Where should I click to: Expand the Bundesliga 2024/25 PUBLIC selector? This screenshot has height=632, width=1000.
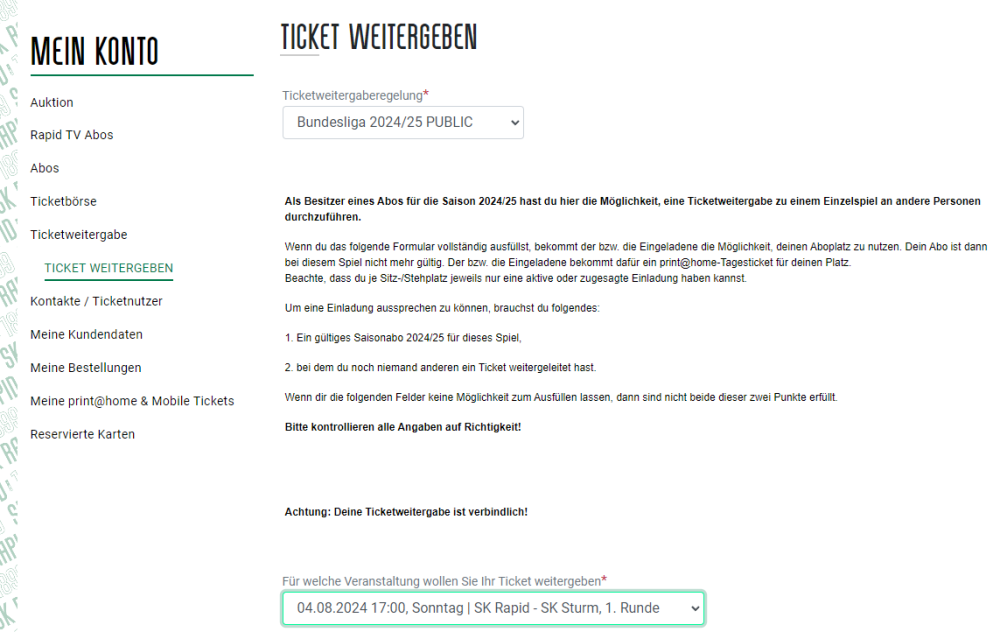(403, 122)
